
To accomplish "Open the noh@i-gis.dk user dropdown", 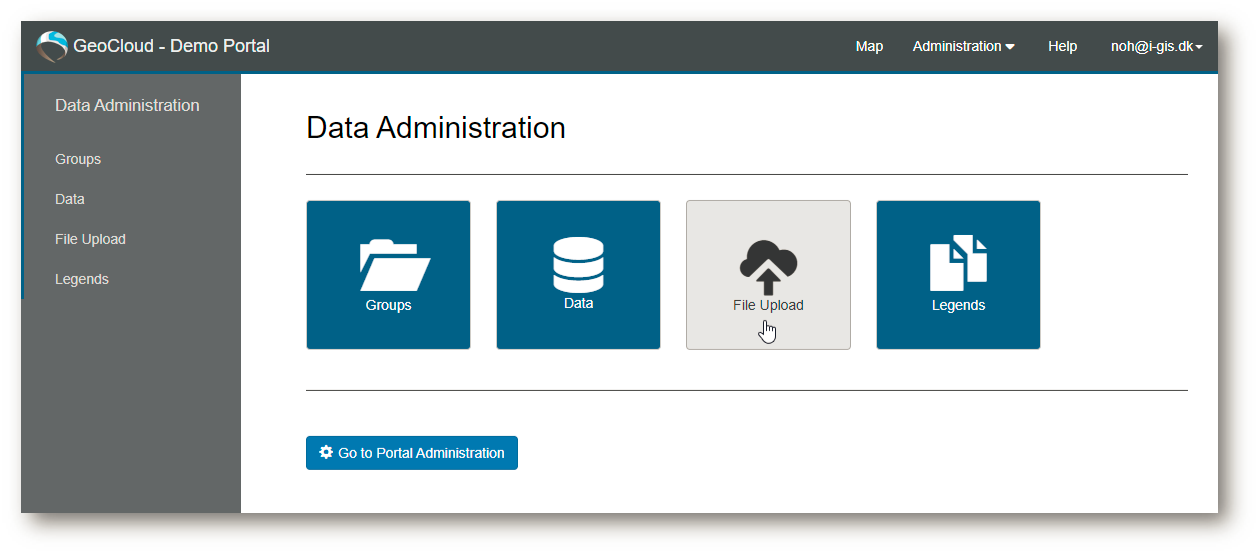I will click(1156, 46).
